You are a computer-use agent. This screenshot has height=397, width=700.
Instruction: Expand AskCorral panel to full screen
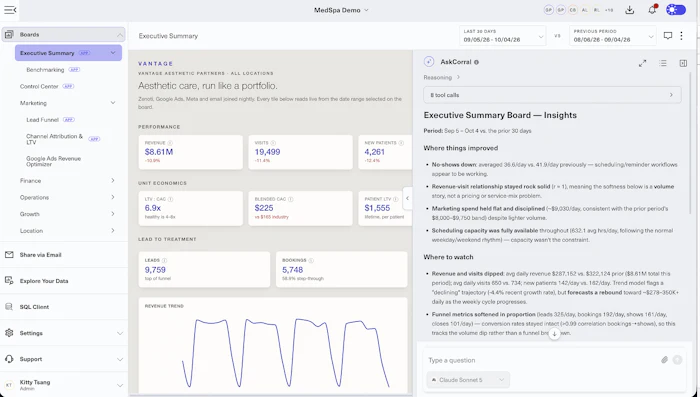tap(642, 63)
